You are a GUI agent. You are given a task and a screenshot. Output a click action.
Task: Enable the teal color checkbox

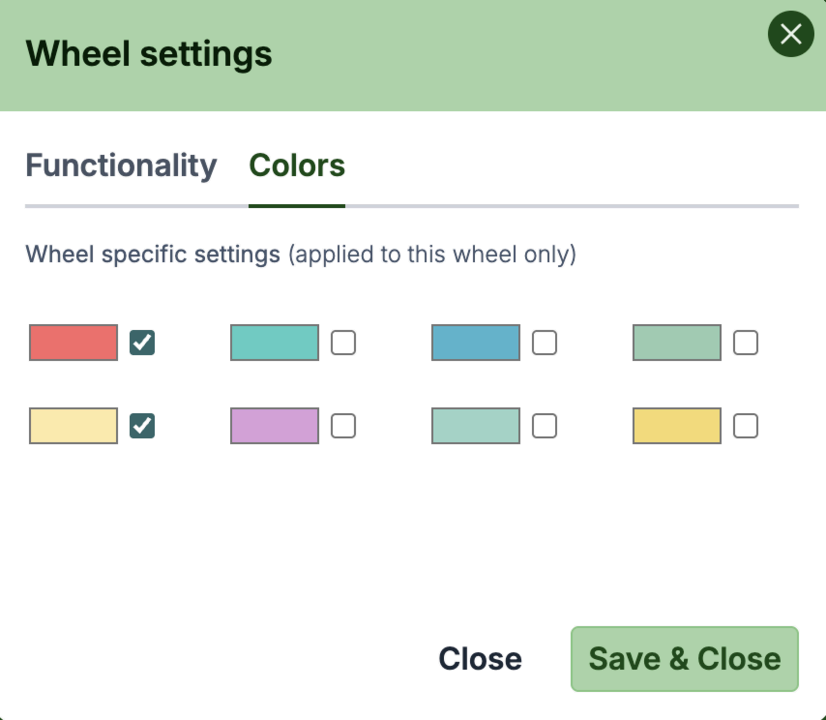click(343, 343)
